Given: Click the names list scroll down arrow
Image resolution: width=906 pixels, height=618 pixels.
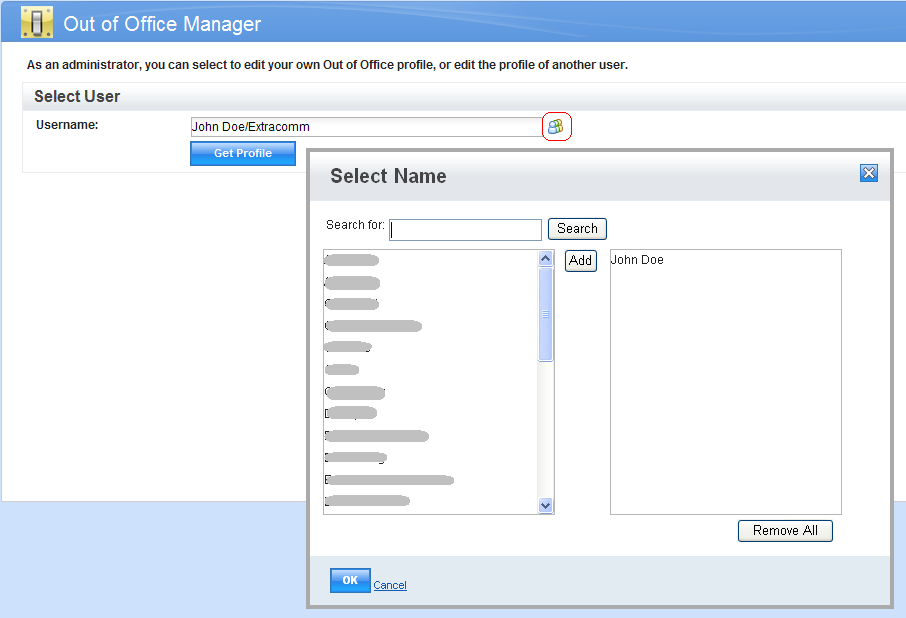Looking at the screenshot, I should tap(546, 505).
